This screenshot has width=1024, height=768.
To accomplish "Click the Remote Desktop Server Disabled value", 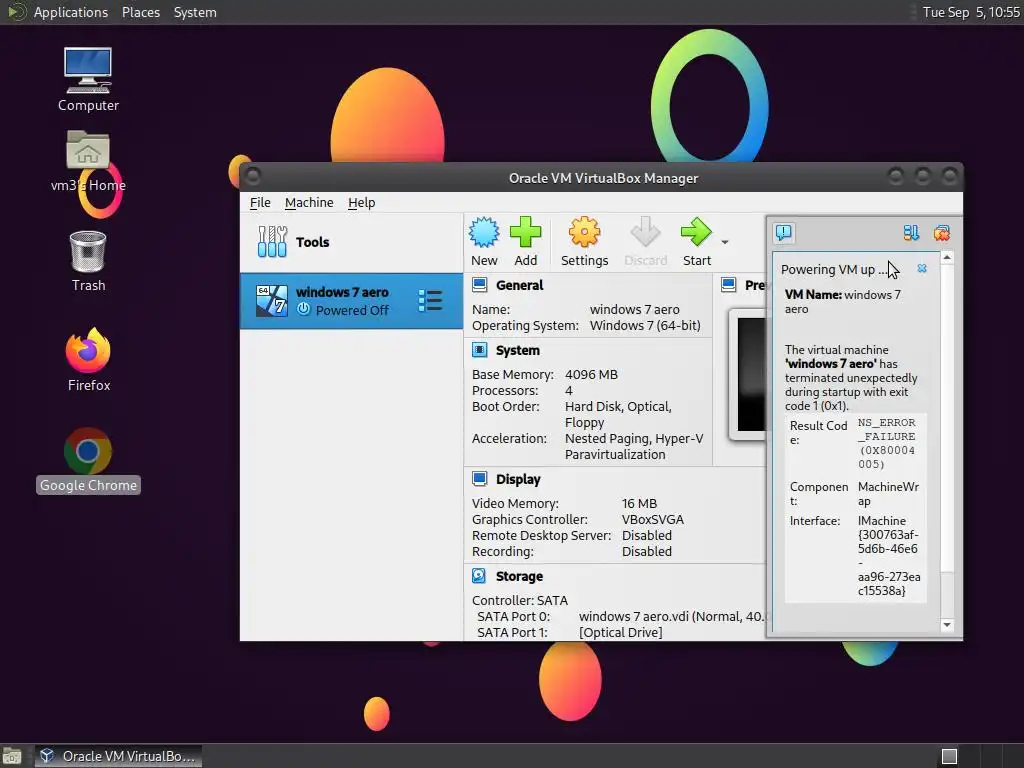I will coord(647,535).
